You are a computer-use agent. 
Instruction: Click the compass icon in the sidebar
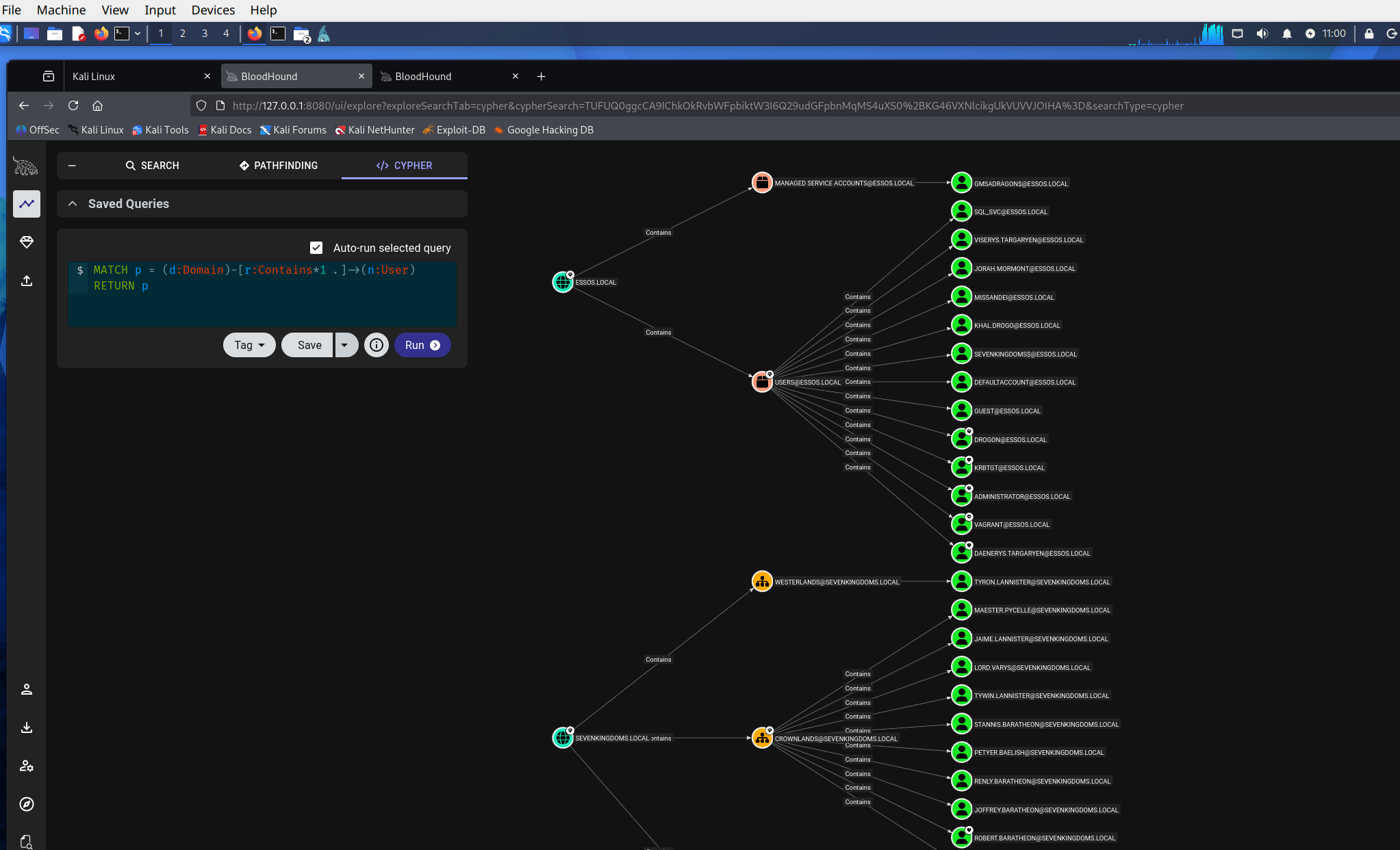27,804
